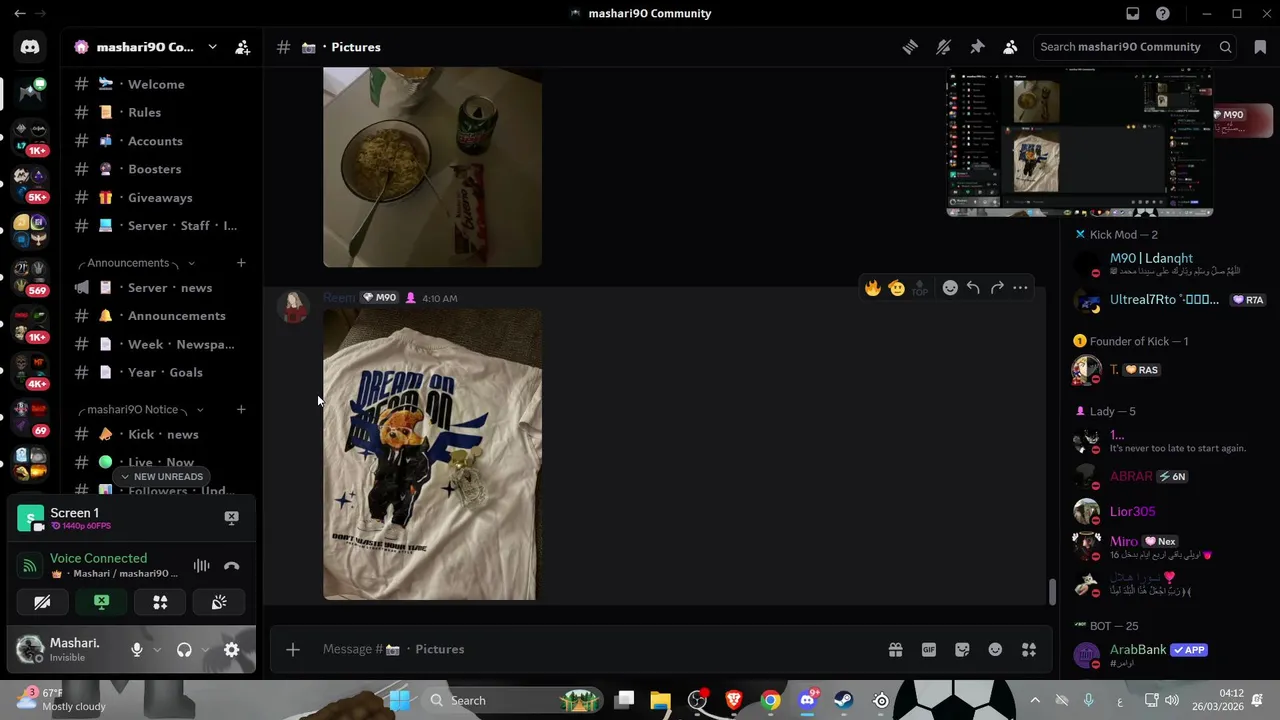Open the gift Nitro icon
Screen dimensions: 1280x720
896,650
